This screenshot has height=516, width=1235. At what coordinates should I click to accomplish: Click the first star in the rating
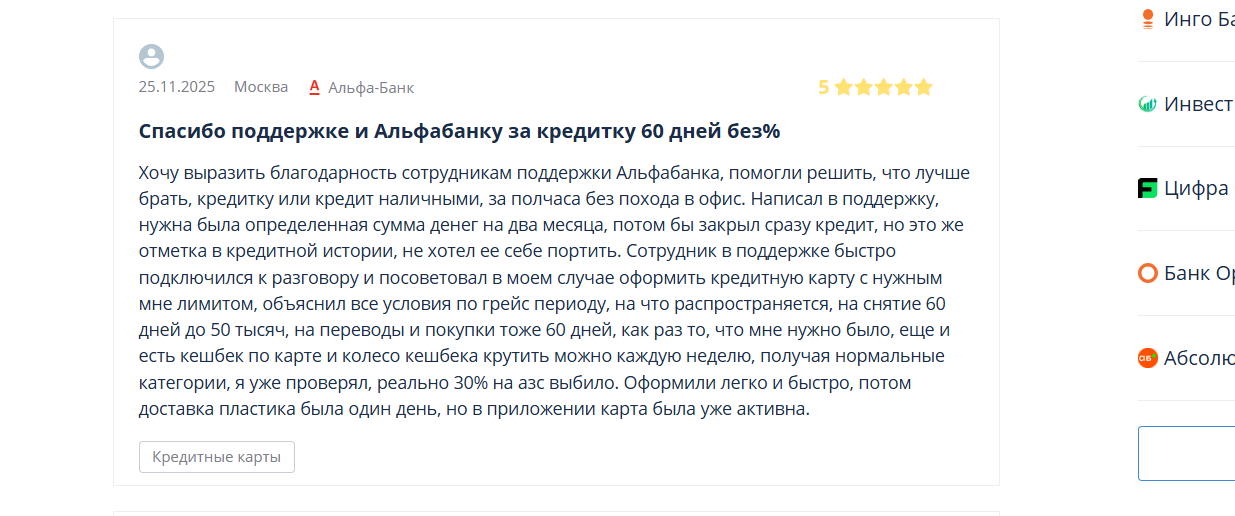pyautogui.click(x=843, y=87)
